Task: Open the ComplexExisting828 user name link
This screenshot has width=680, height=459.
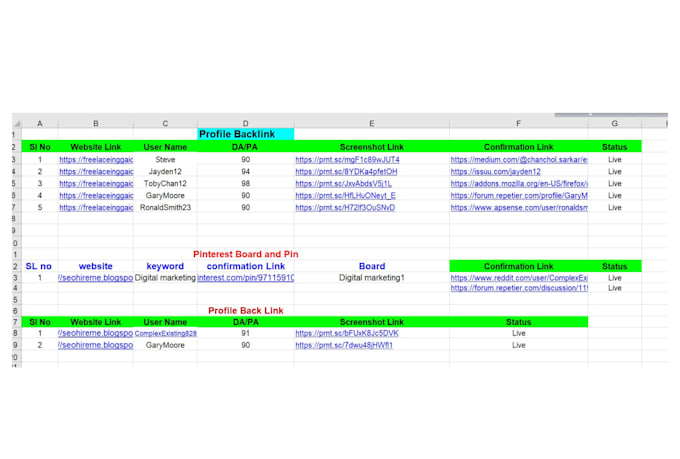Action: pyautogui.click(x=165, y=333)
